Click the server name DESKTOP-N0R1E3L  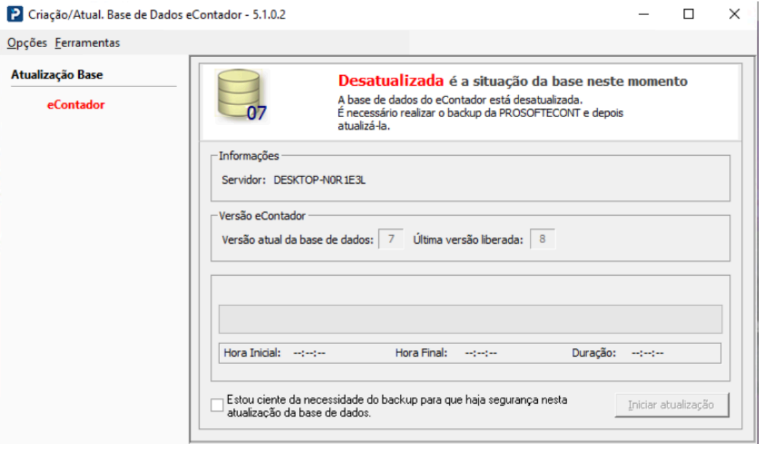pos(320,181)
